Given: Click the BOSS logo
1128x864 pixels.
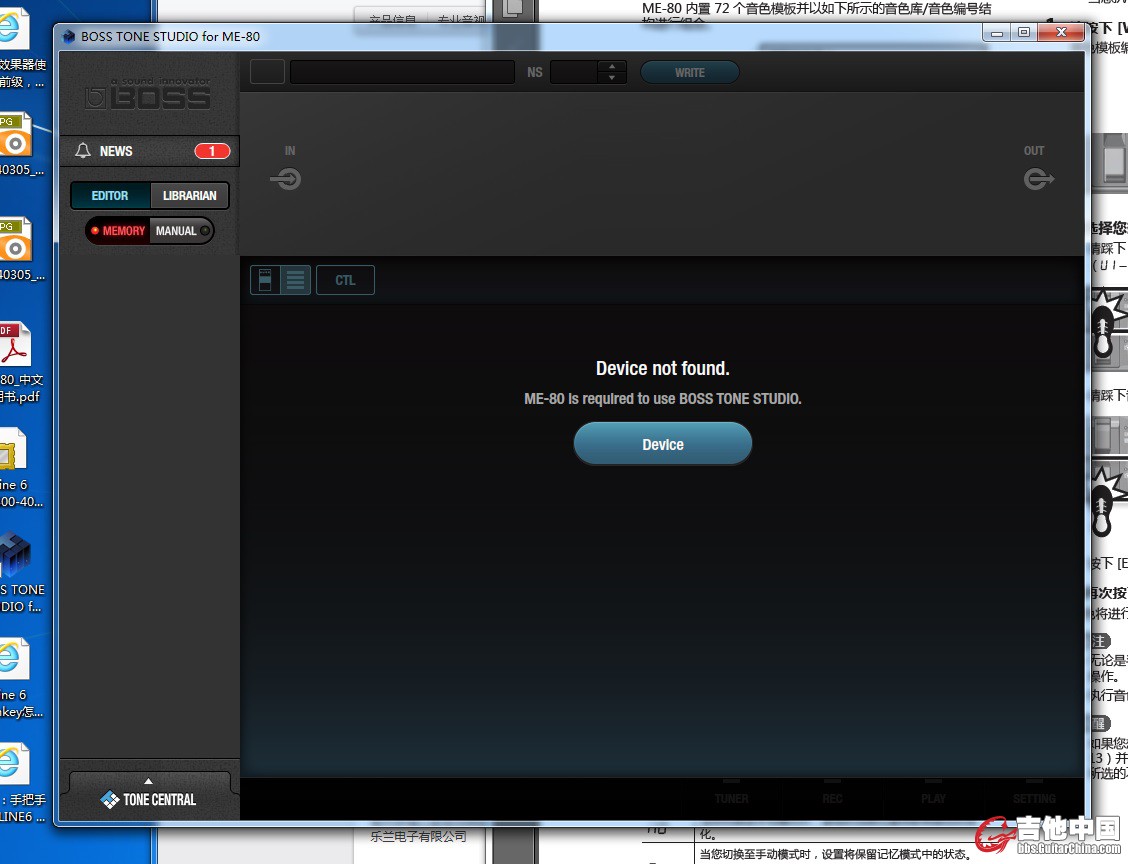Looking at the screenshot, I should click(x=148, y=96).
